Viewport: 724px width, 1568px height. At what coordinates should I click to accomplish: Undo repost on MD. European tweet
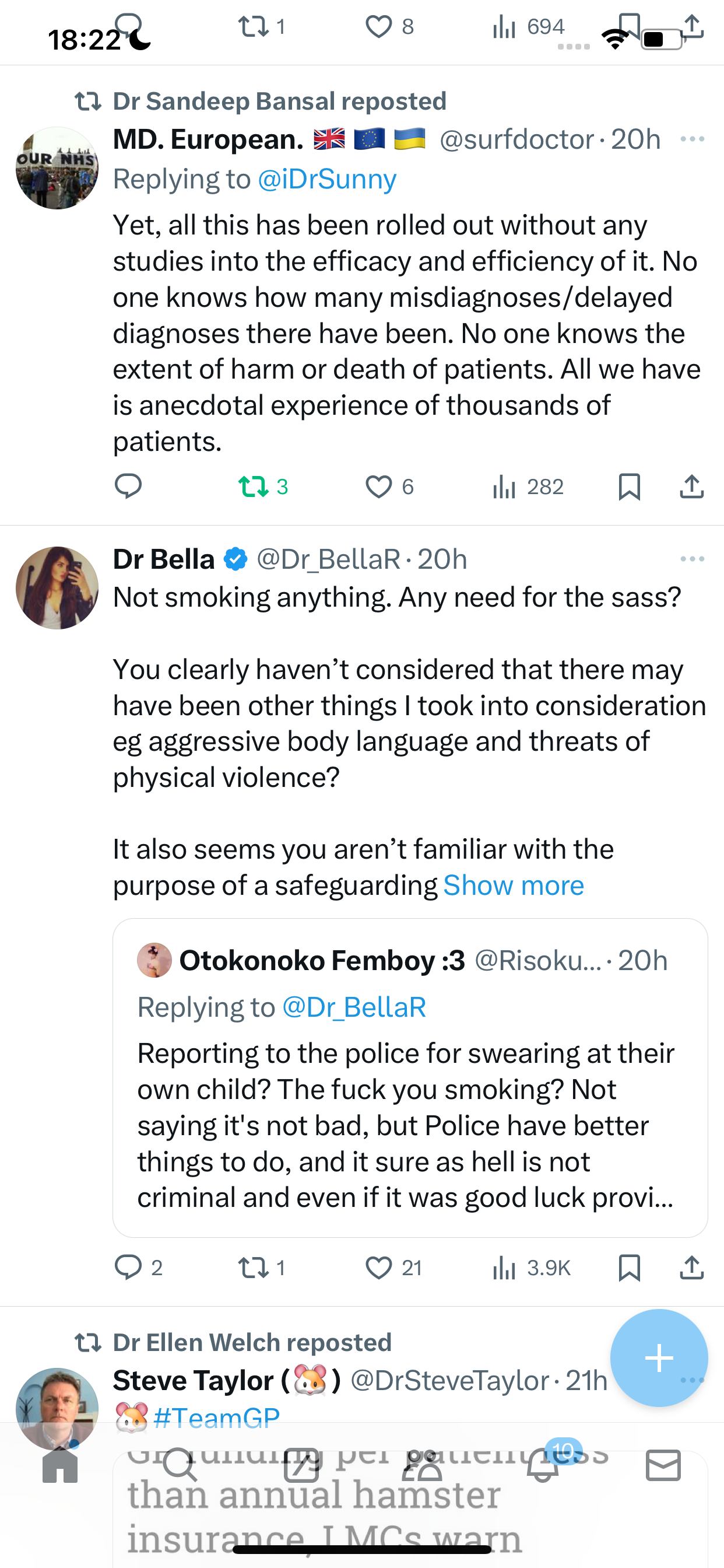point(263,487)
